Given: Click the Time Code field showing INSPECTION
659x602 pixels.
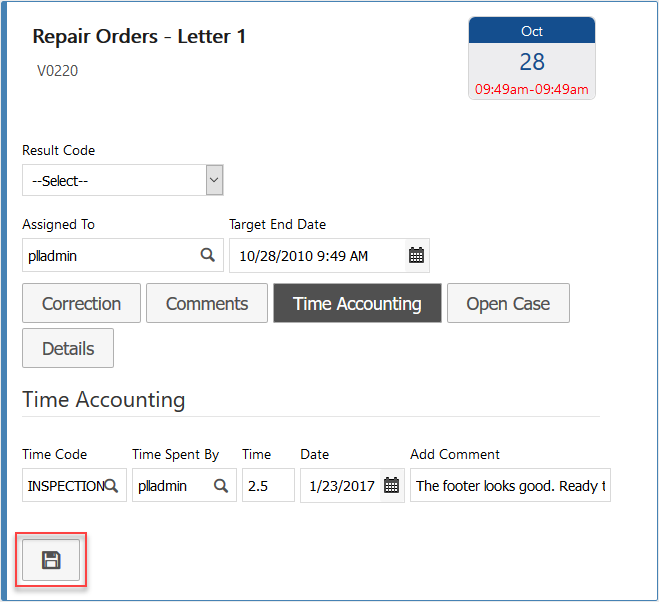Looking at the screenshot, I should coord(64,486).
